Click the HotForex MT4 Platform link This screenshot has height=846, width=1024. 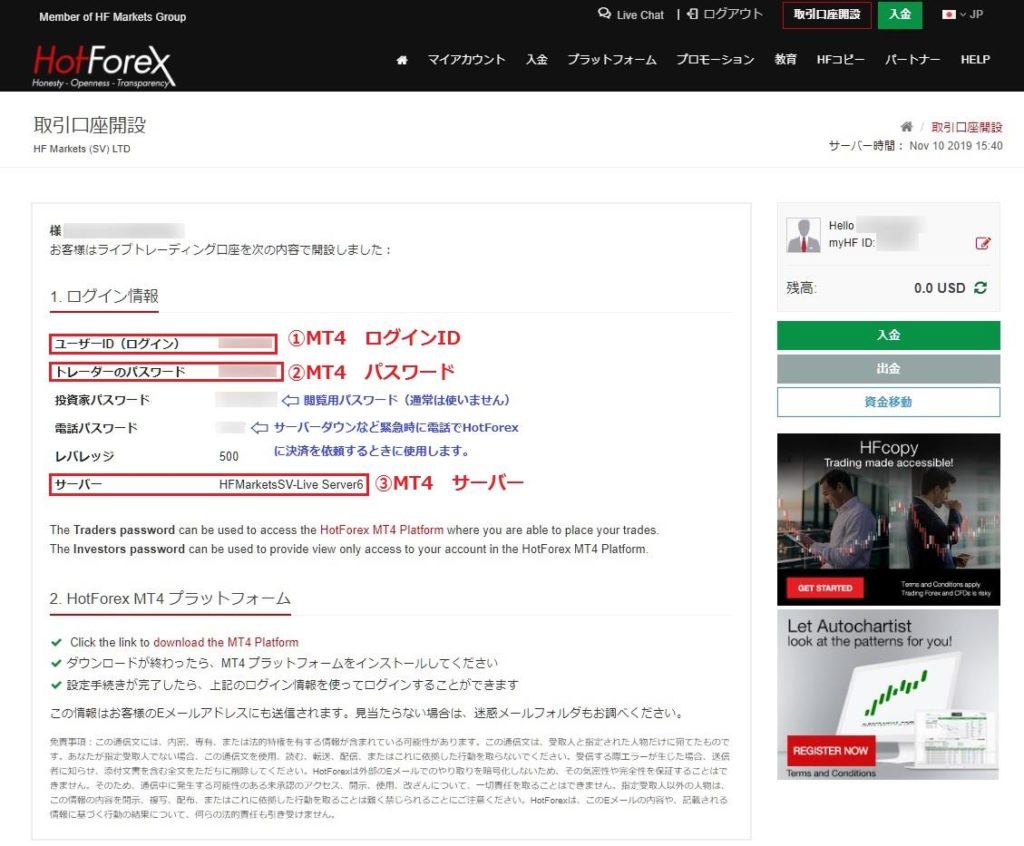point(381,530)
